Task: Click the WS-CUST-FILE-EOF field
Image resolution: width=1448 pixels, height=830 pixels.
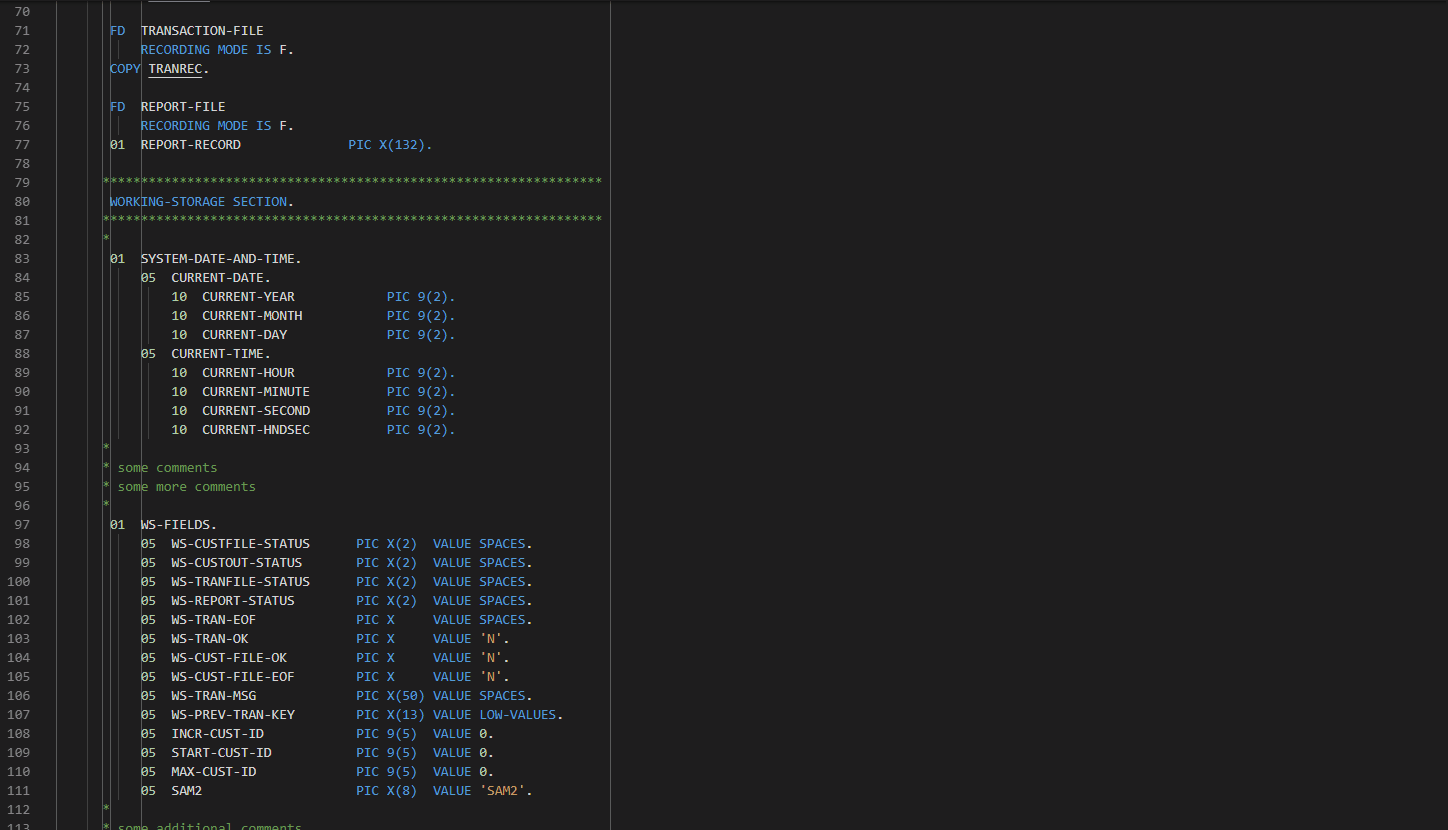Action: coord(233,677)
